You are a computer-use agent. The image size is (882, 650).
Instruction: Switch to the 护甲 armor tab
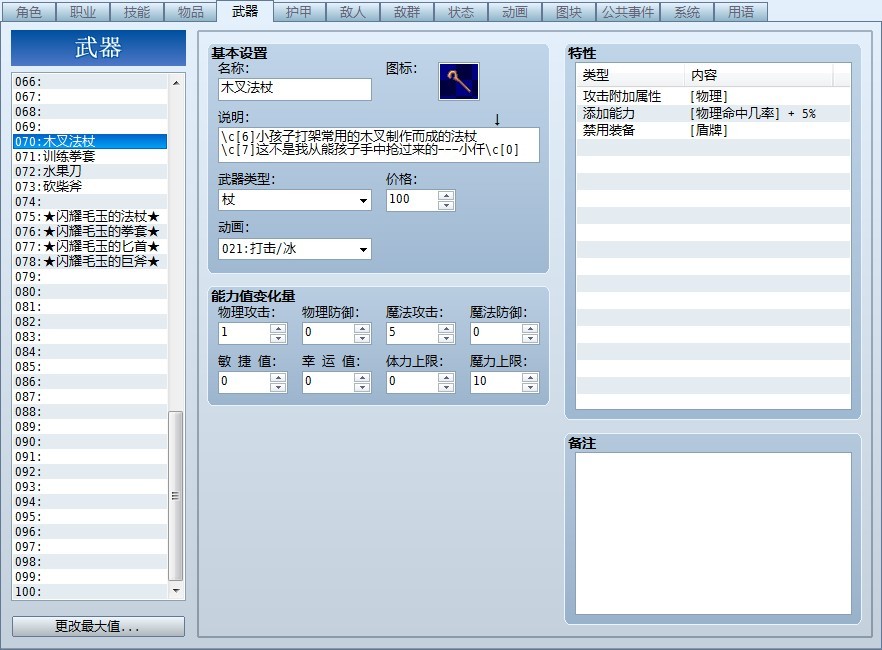coord(299,12)
